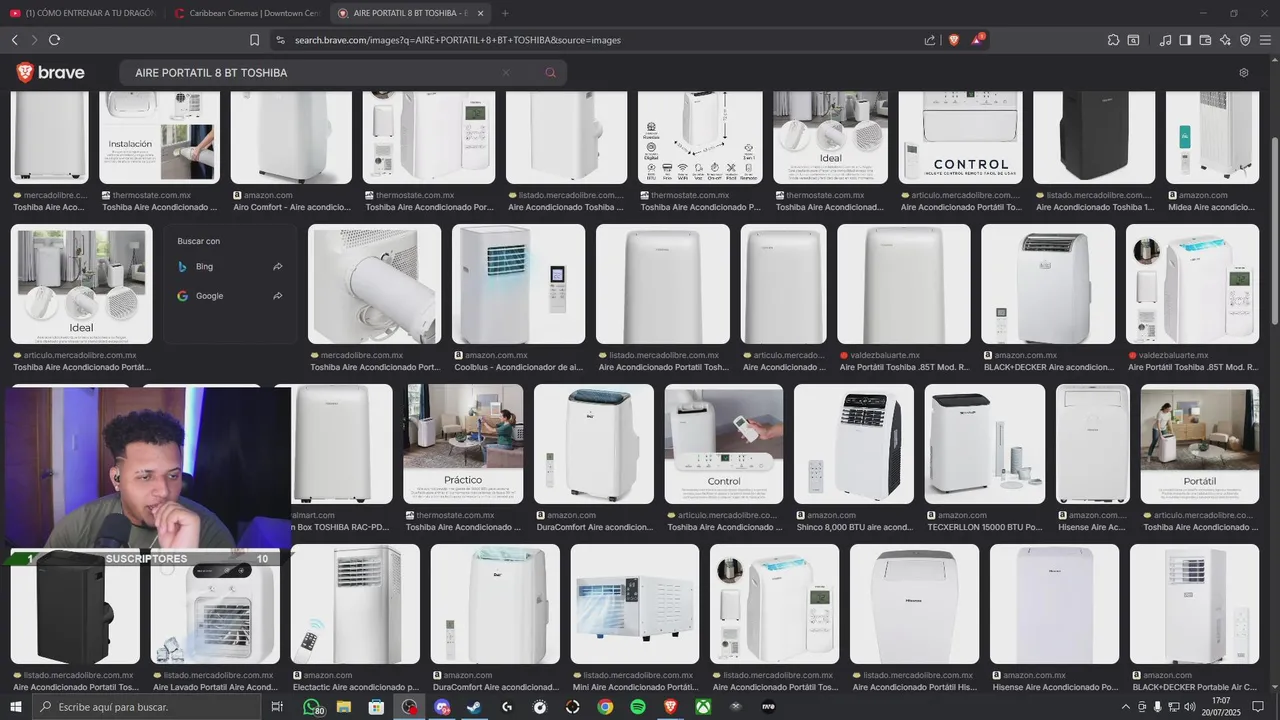
Task: Open the share page icon
Action: coord(930,40)
